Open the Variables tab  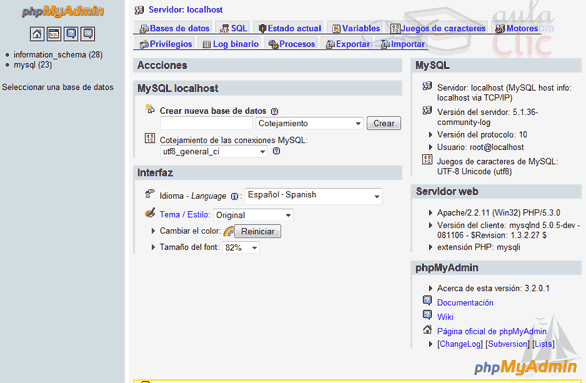[356, 28]
